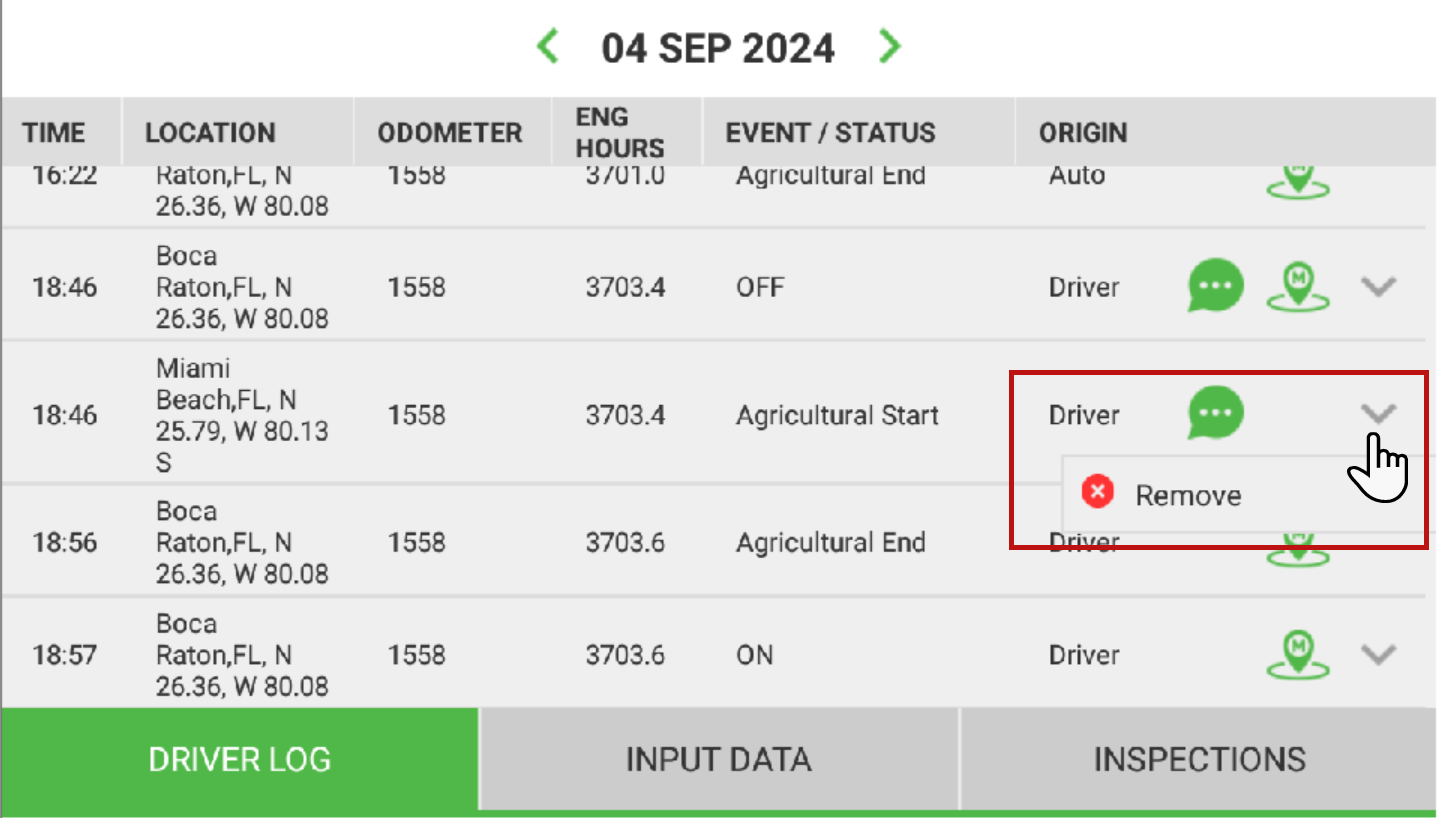Click the EVENT / STATUS column header
The height and width of the screenshot is (818, 1438).
(x=831, y=133)
